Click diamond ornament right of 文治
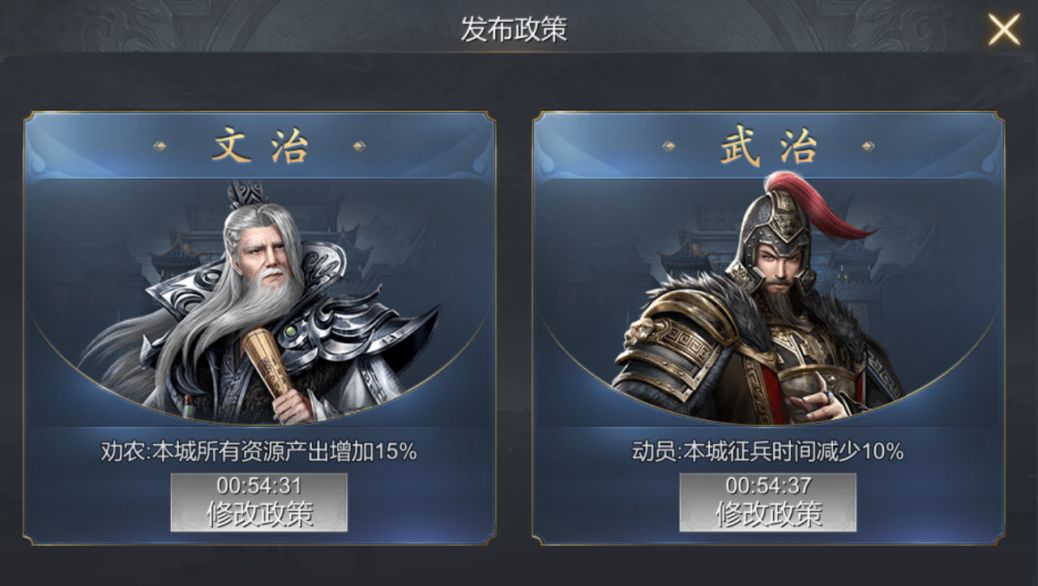1038x586 pixels. [x=359, y=146]
